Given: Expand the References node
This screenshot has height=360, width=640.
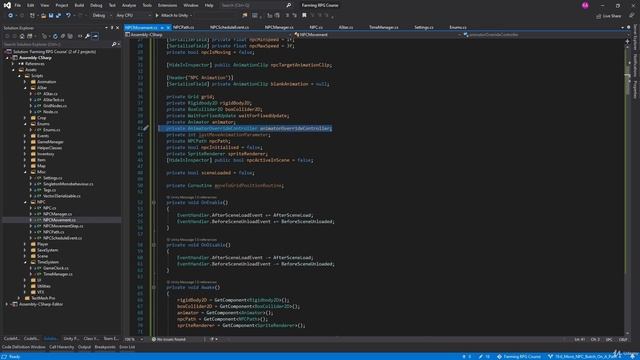Looking at the screenshot, I should [x=13, y=64].
